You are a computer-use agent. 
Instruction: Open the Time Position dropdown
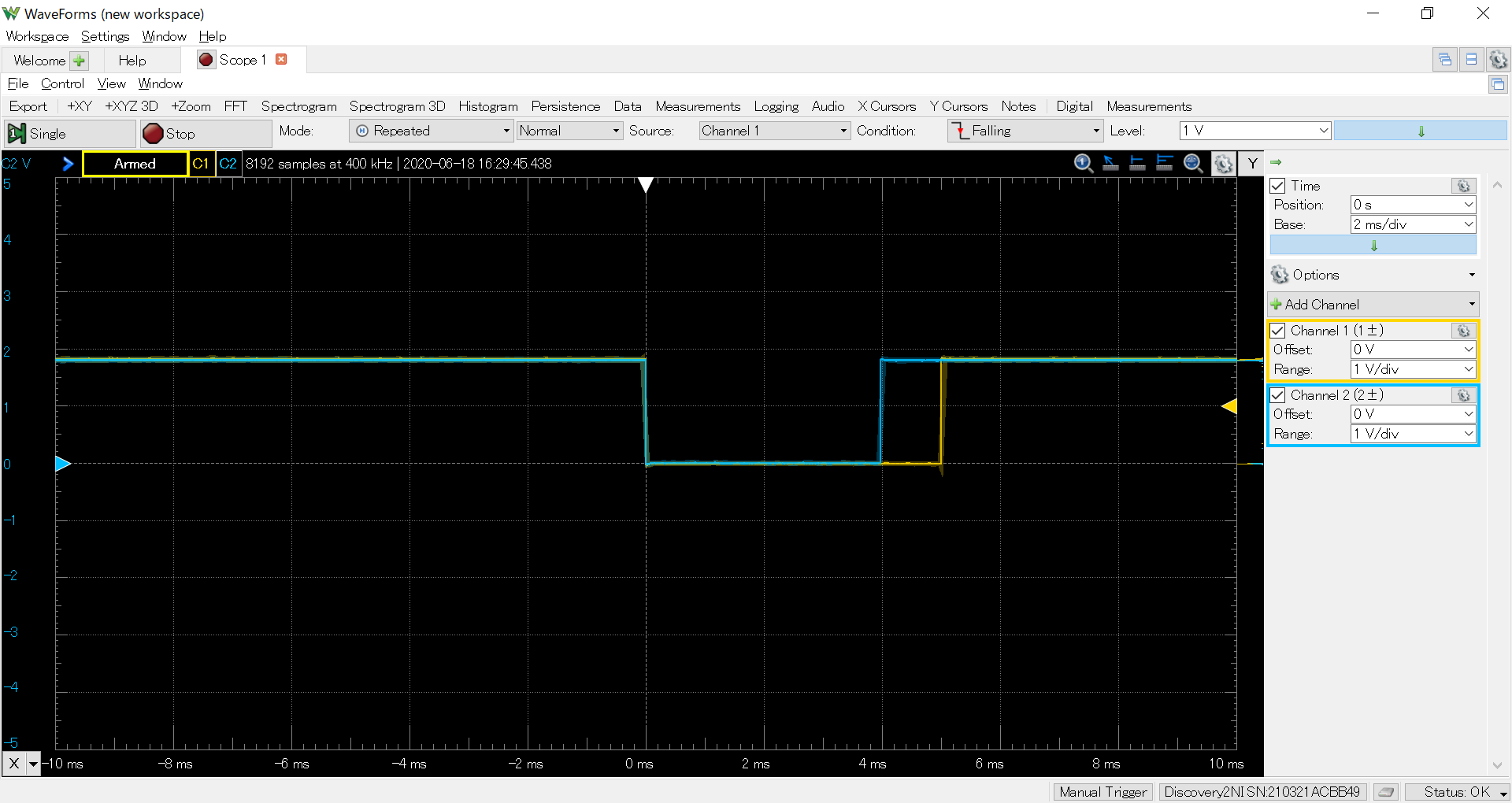tap(1413, 205)
